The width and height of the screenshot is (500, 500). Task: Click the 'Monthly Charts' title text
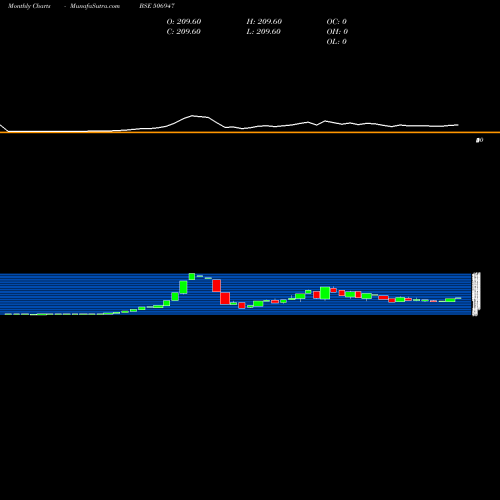[29, 6]
